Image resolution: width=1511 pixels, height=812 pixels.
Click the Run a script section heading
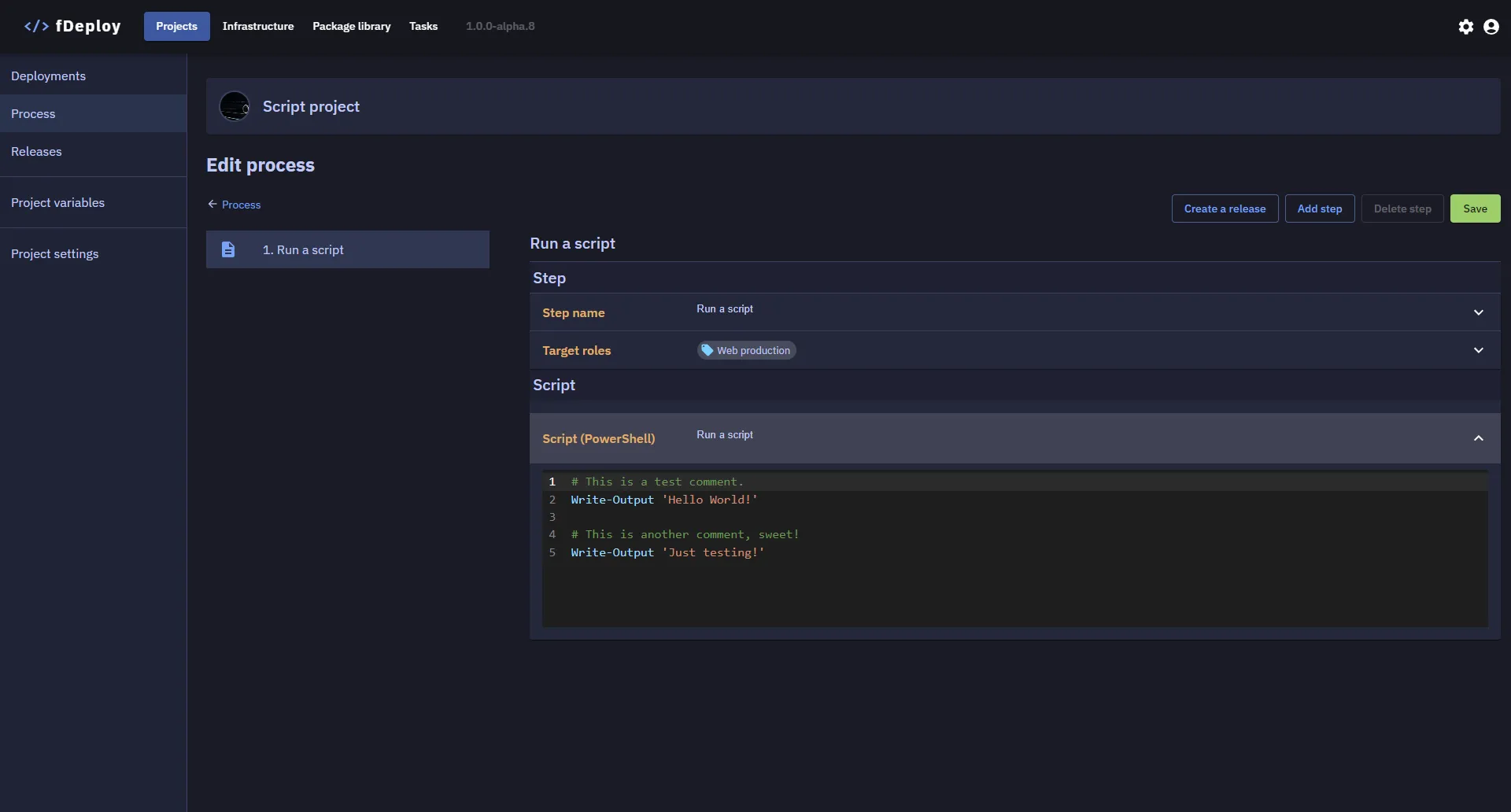pos(572,243)
